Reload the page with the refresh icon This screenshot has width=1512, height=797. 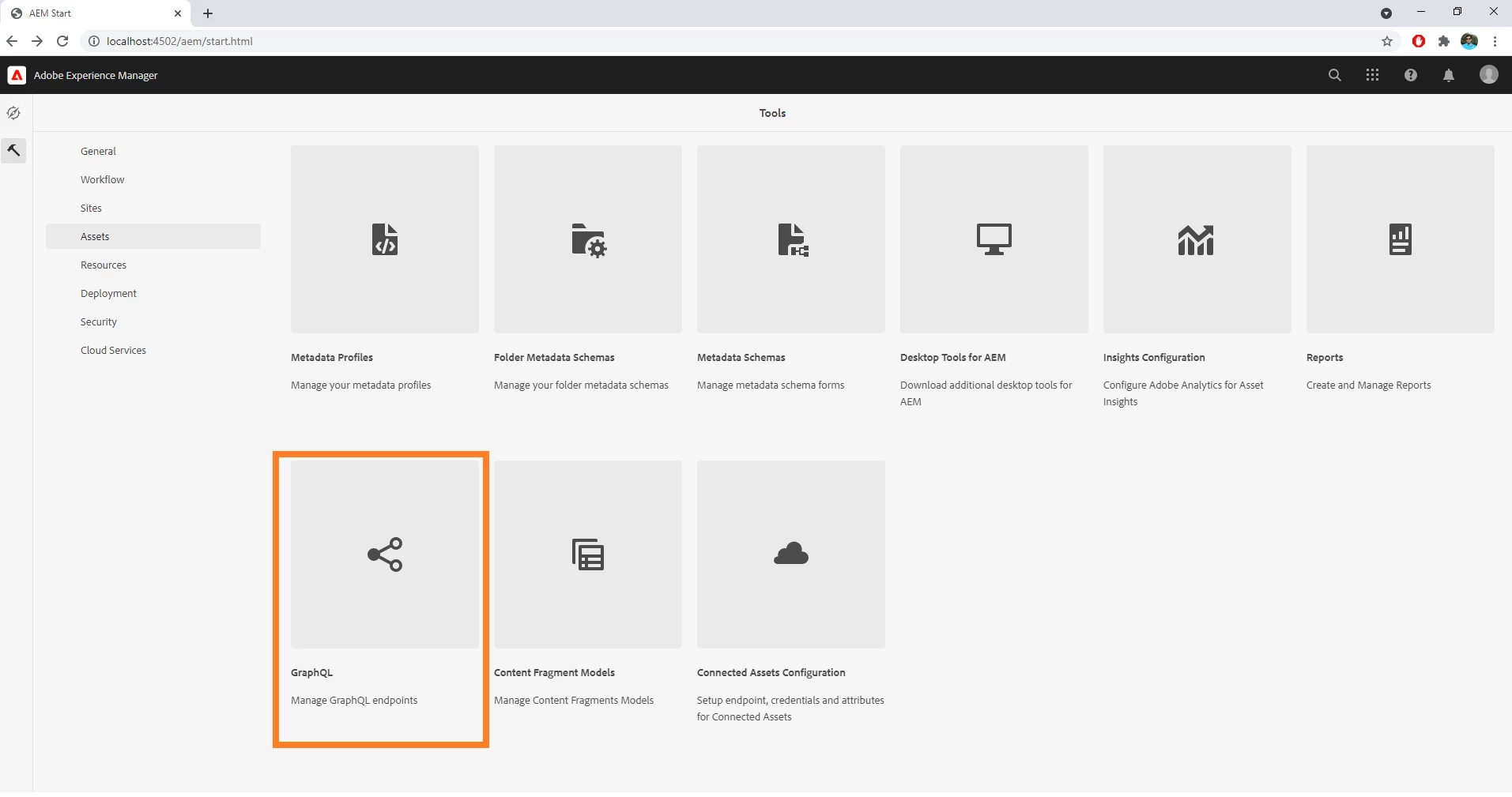[x=62, y=41]
